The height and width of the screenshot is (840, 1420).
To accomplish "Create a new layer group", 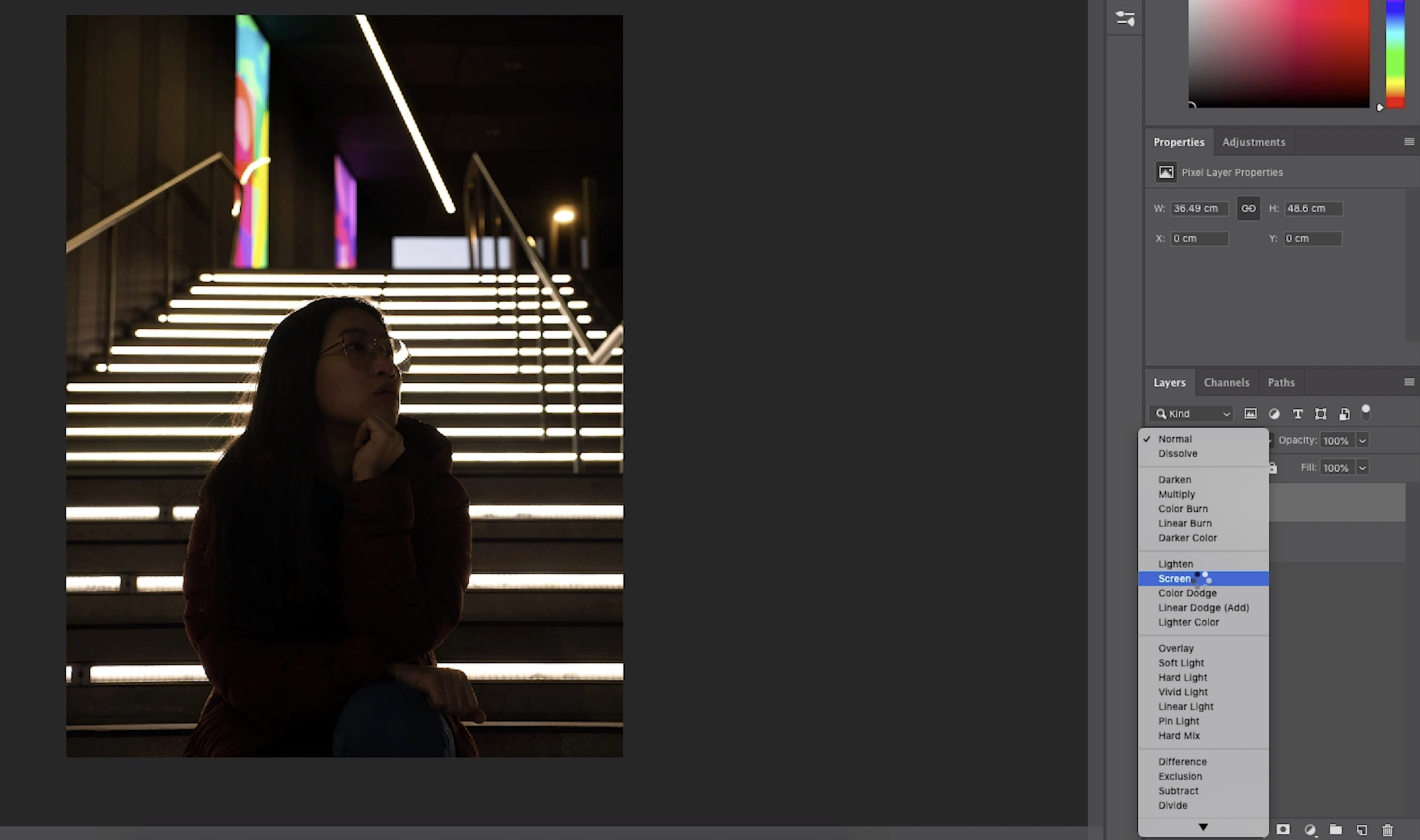I will coord(1335,831).
